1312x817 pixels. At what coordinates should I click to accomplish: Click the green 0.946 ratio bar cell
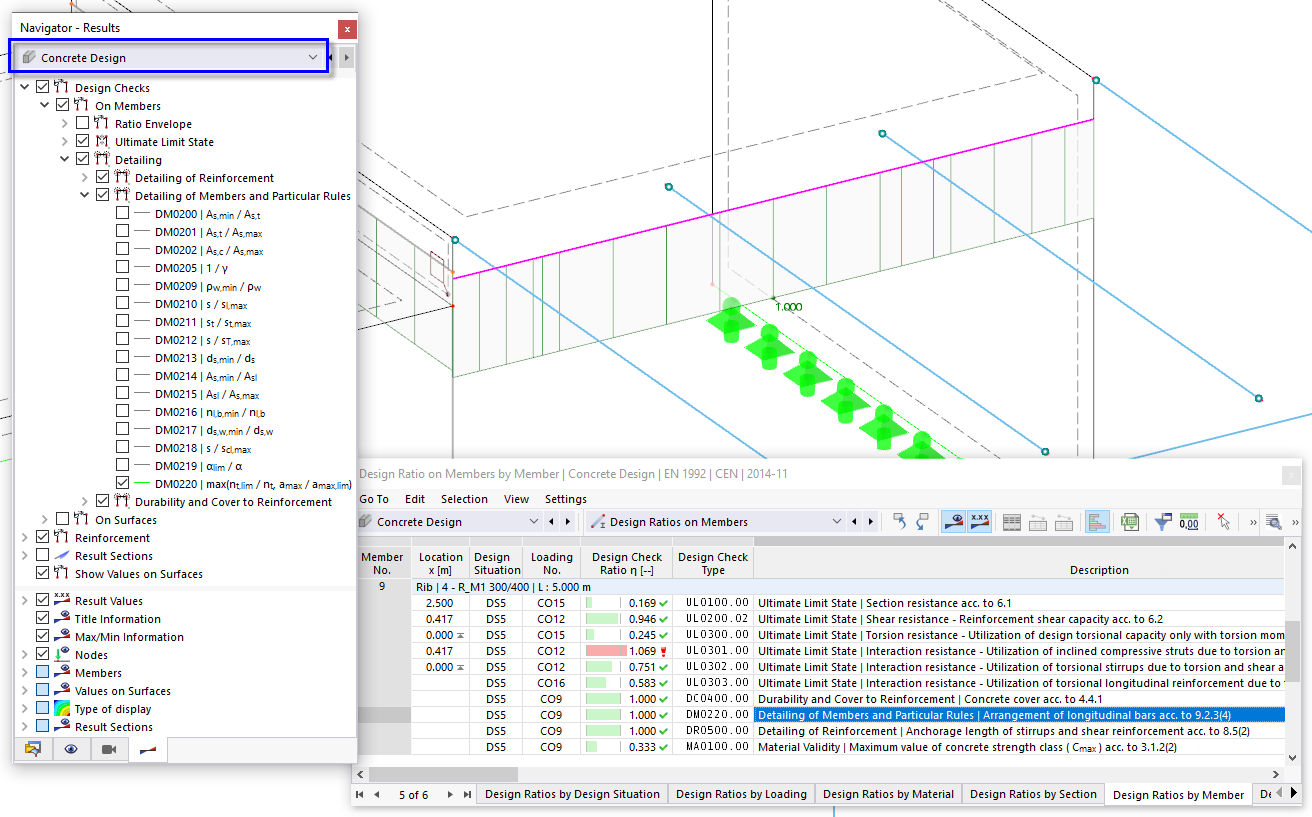tap(626, 619)
